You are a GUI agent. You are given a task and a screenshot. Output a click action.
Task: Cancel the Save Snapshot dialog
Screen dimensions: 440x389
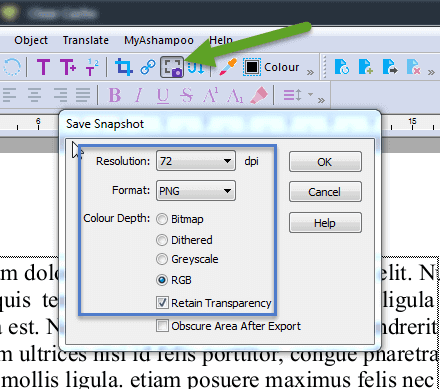click(x=325, y=192)
